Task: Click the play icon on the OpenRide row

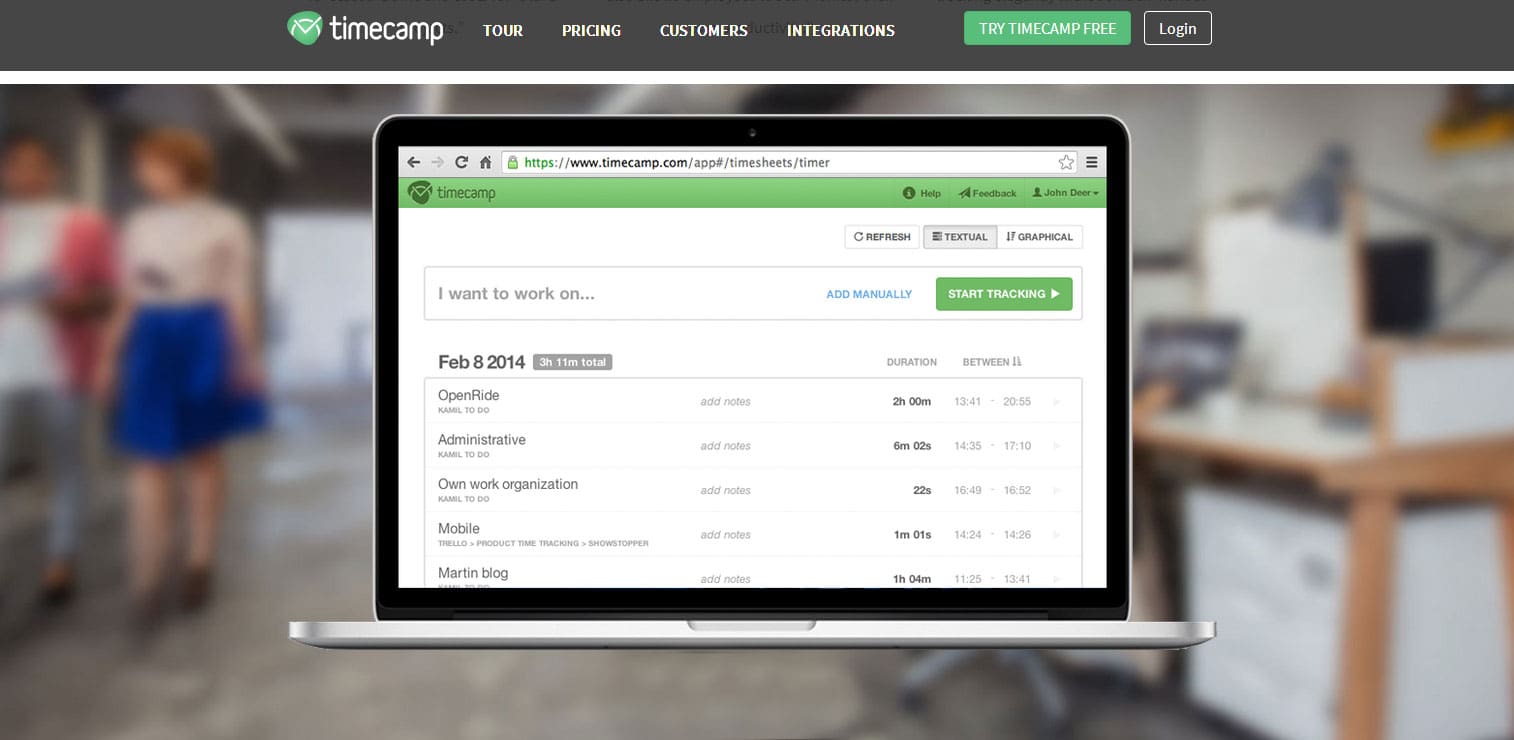Action: click(x=1056, y=402)
